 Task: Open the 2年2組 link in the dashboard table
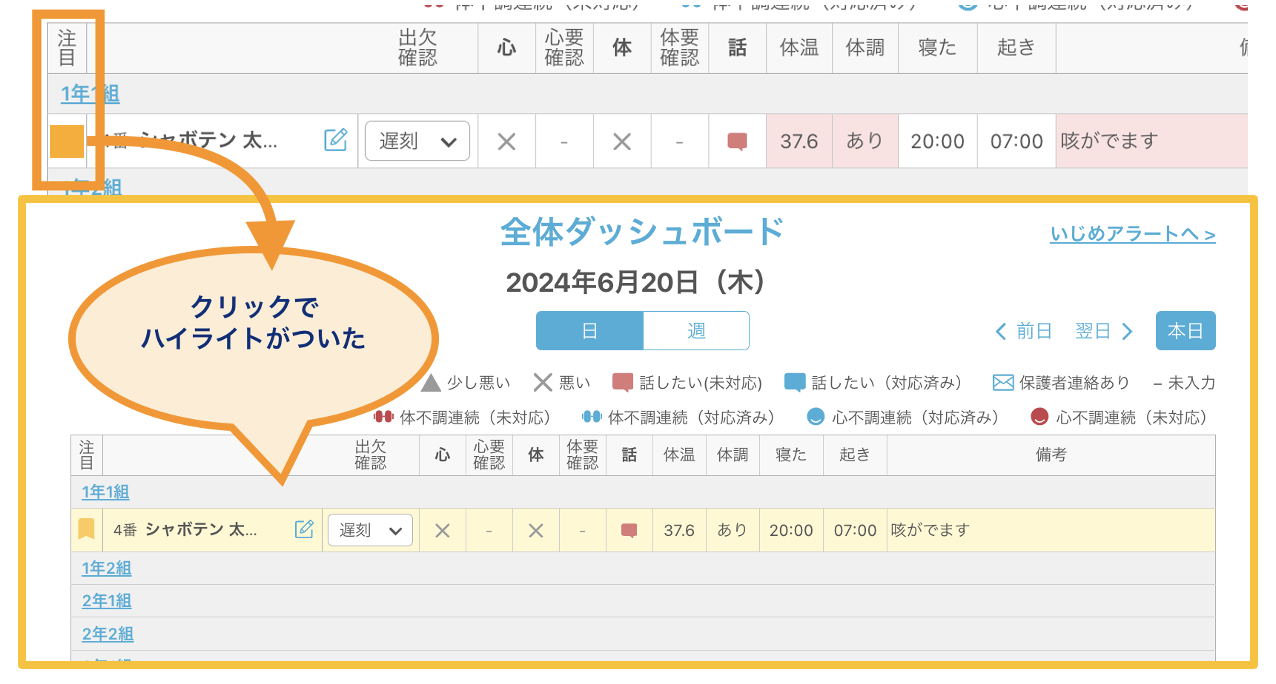point(108,634)
